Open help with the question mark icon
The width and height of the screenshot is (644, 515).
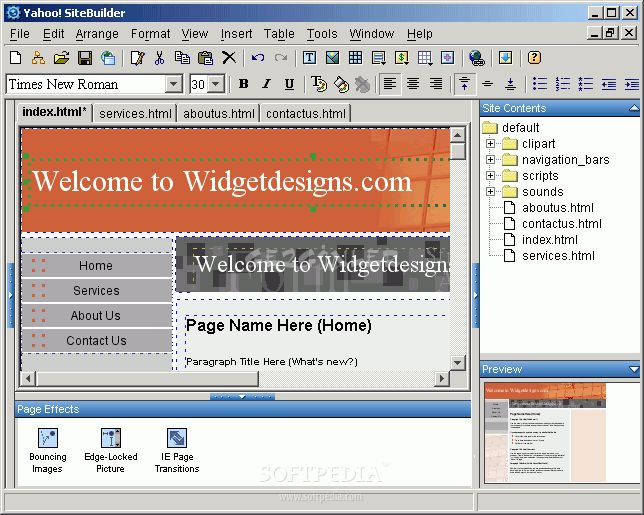coord(534,58)
